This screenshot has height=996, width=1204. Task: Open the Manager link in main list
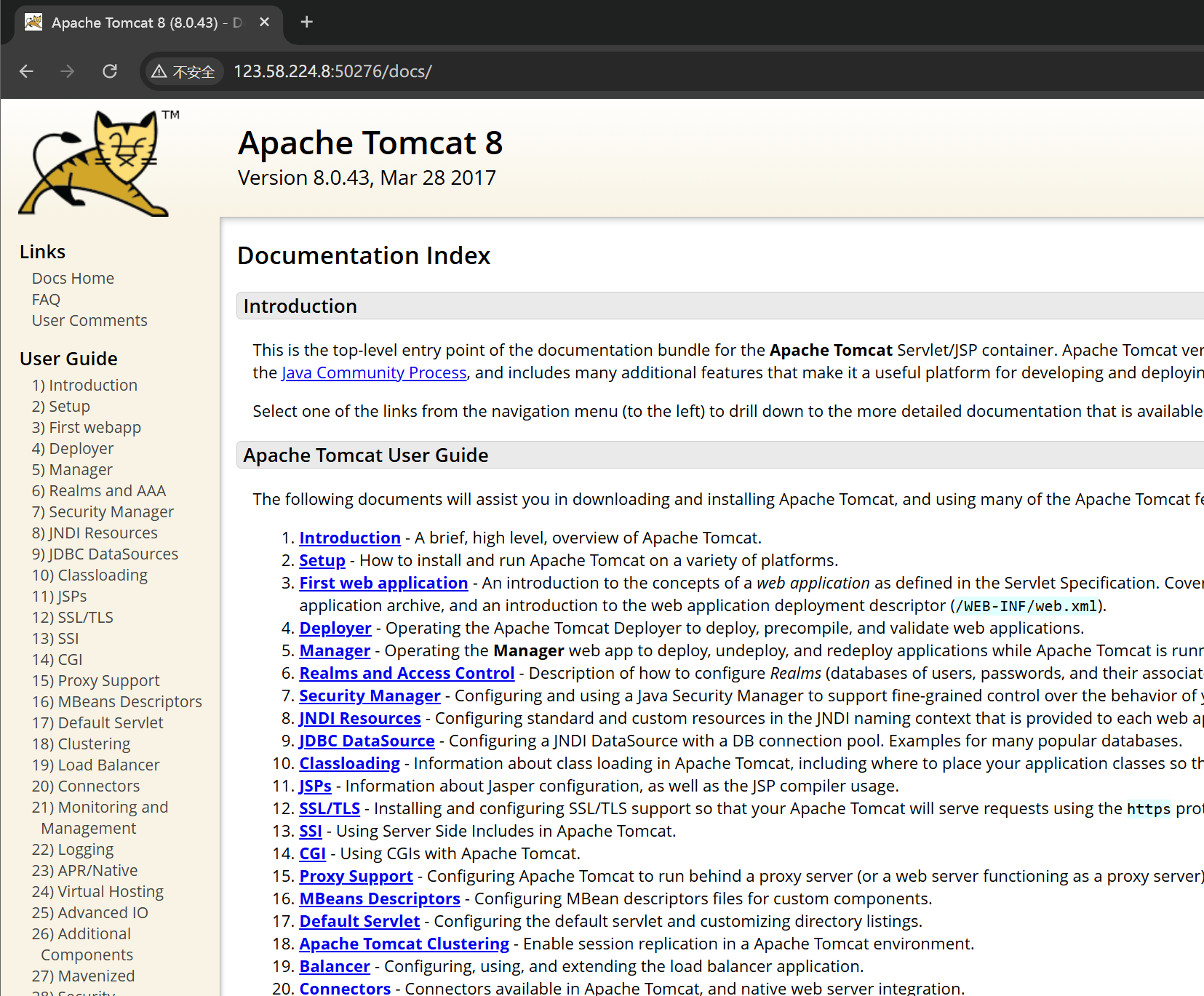pyautogui.click(x=335, y=650)
